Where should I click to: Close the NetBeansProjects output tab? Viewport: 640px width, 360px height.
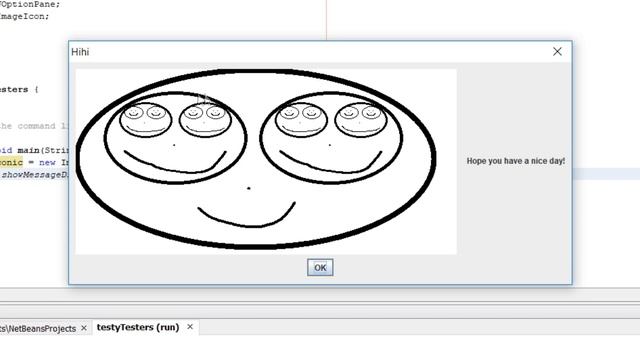(x=84, y=328)
